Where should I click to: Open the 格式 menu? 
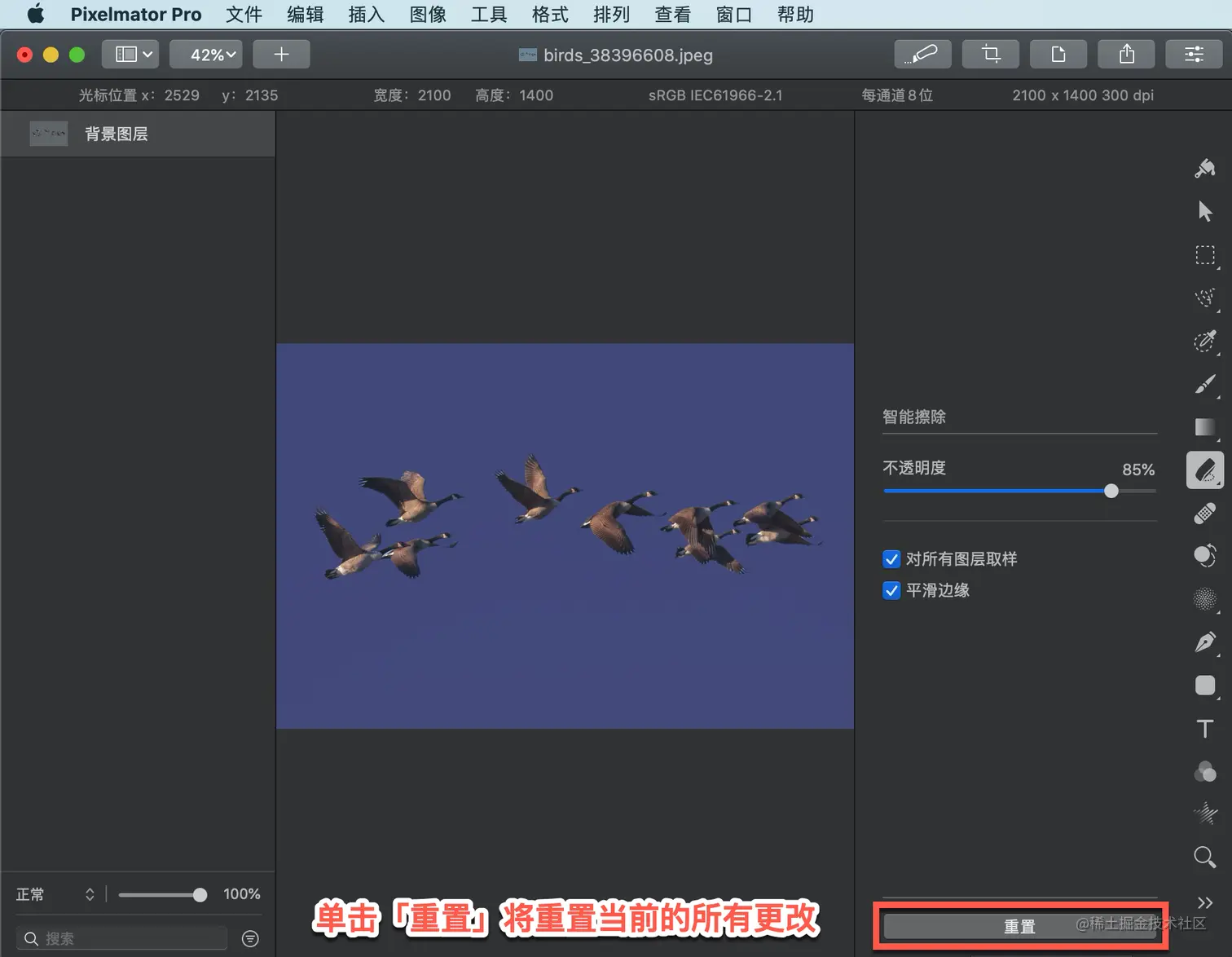[550, 15]
